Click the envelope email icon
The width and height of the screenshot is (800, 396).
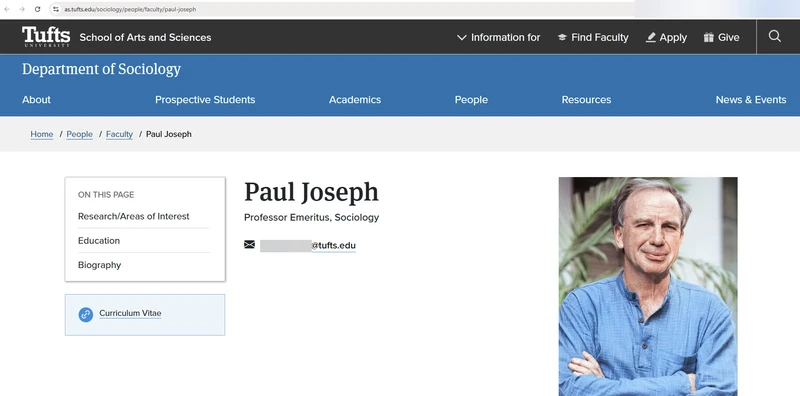(x=249, y=245)
